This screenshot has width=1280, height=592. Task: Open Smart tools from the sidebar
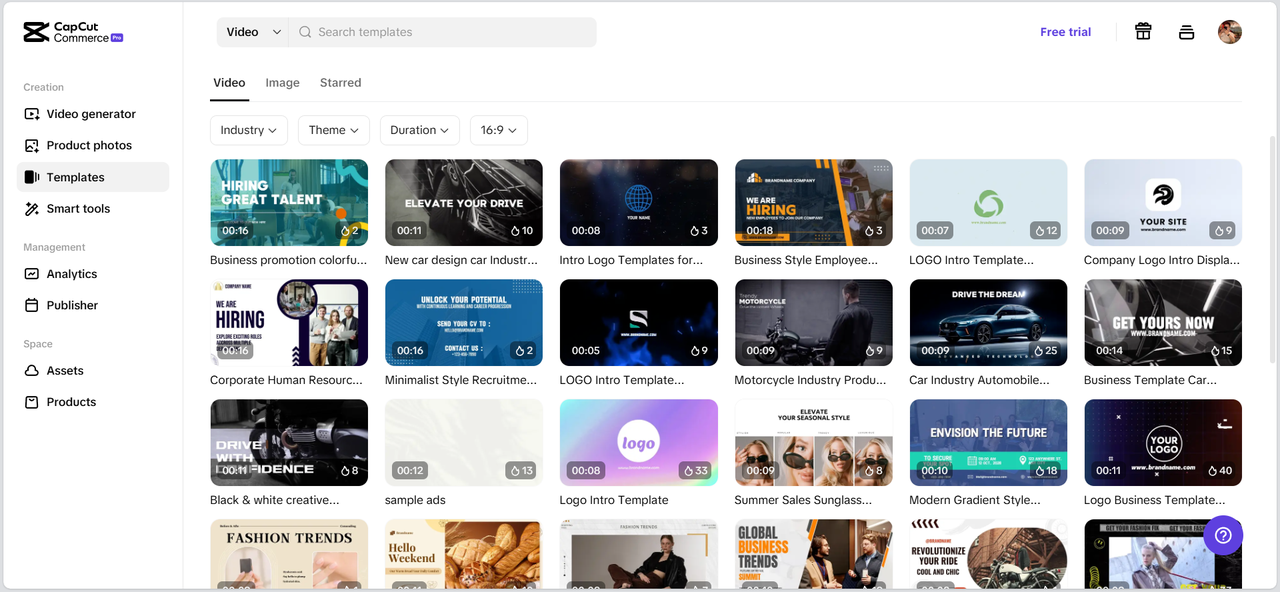click(92, 209)
